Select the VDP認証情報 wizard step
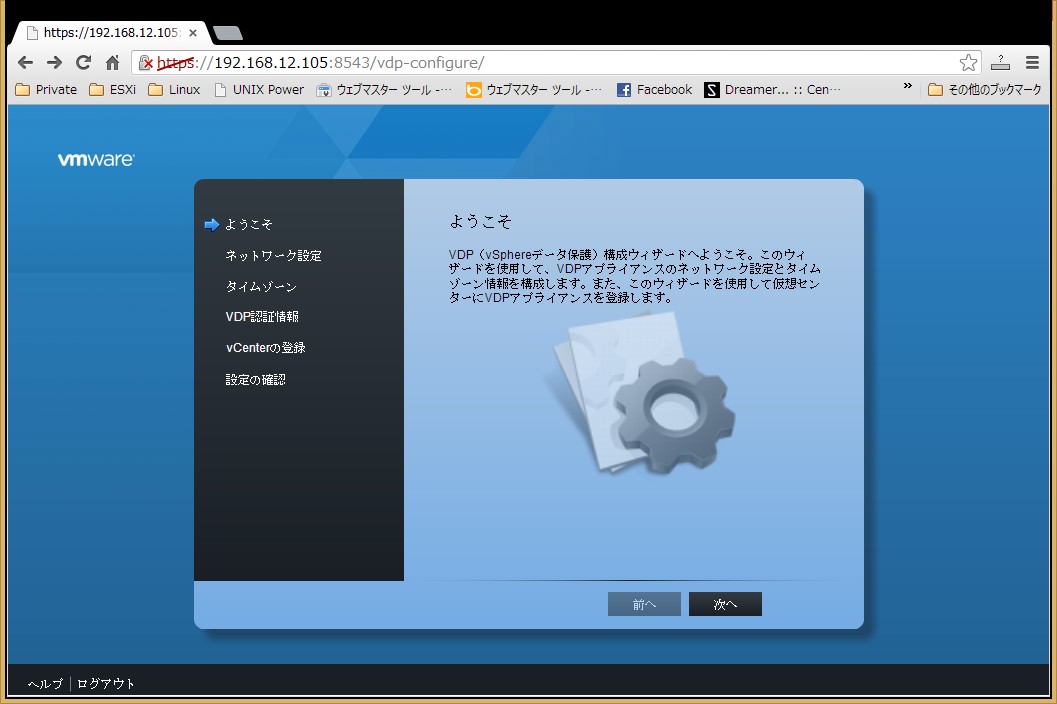The height and width of the screenshot is (704, 1057). pyautogui.click(x=262, y=317)
